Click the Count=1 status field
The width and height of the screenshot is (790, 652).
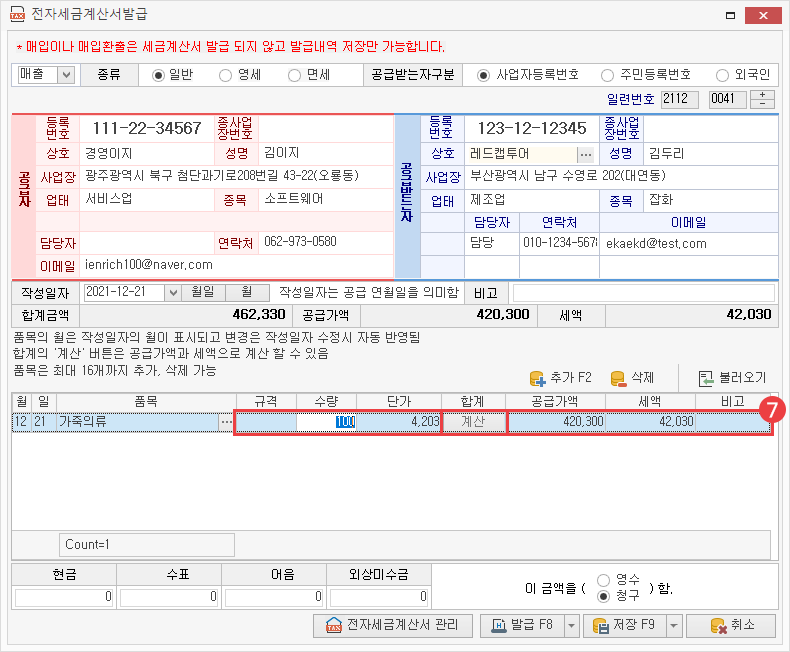(x=147, y=545)
